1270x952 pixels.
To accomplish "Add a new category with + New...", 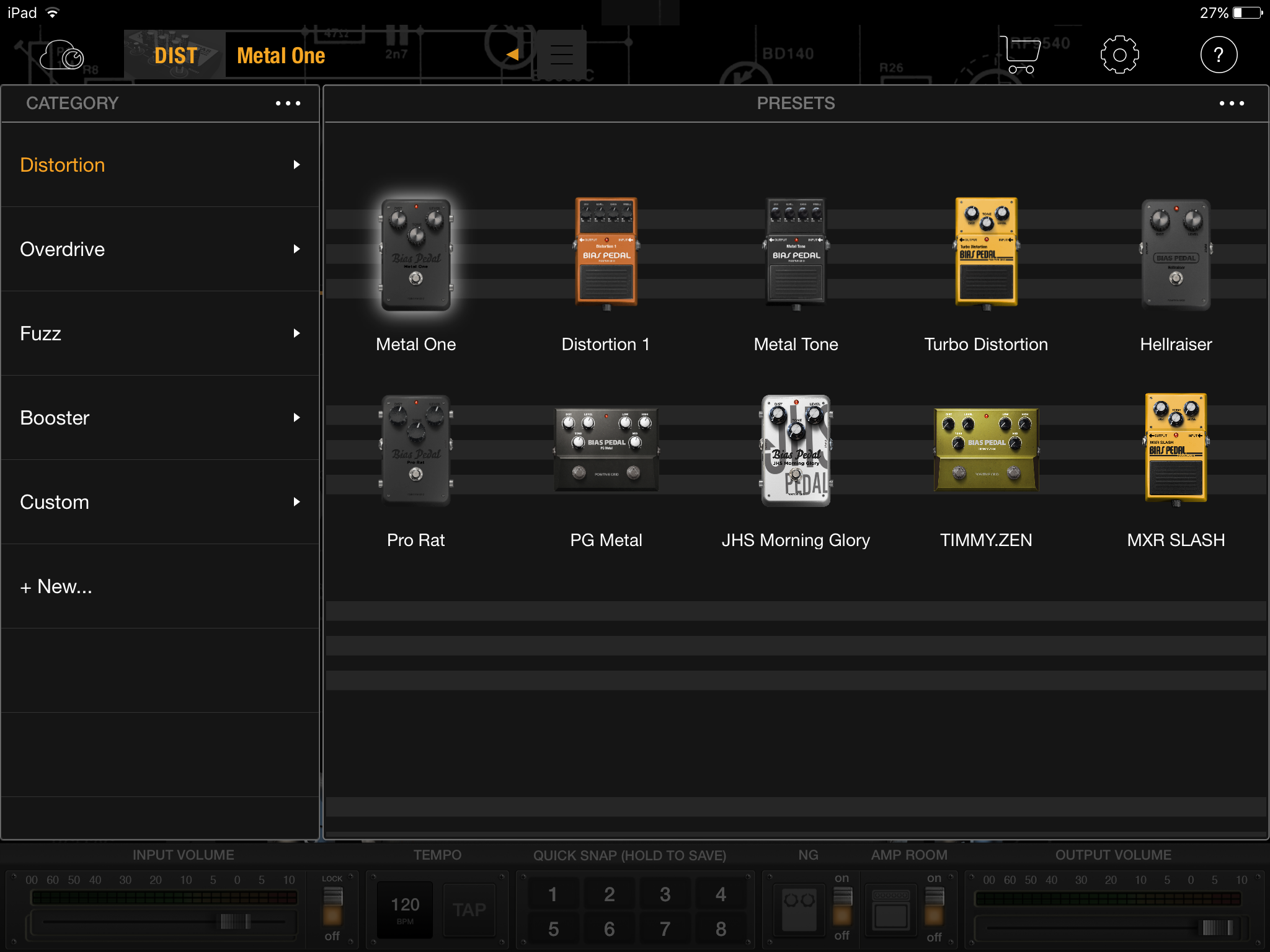I will click(160, 586).
